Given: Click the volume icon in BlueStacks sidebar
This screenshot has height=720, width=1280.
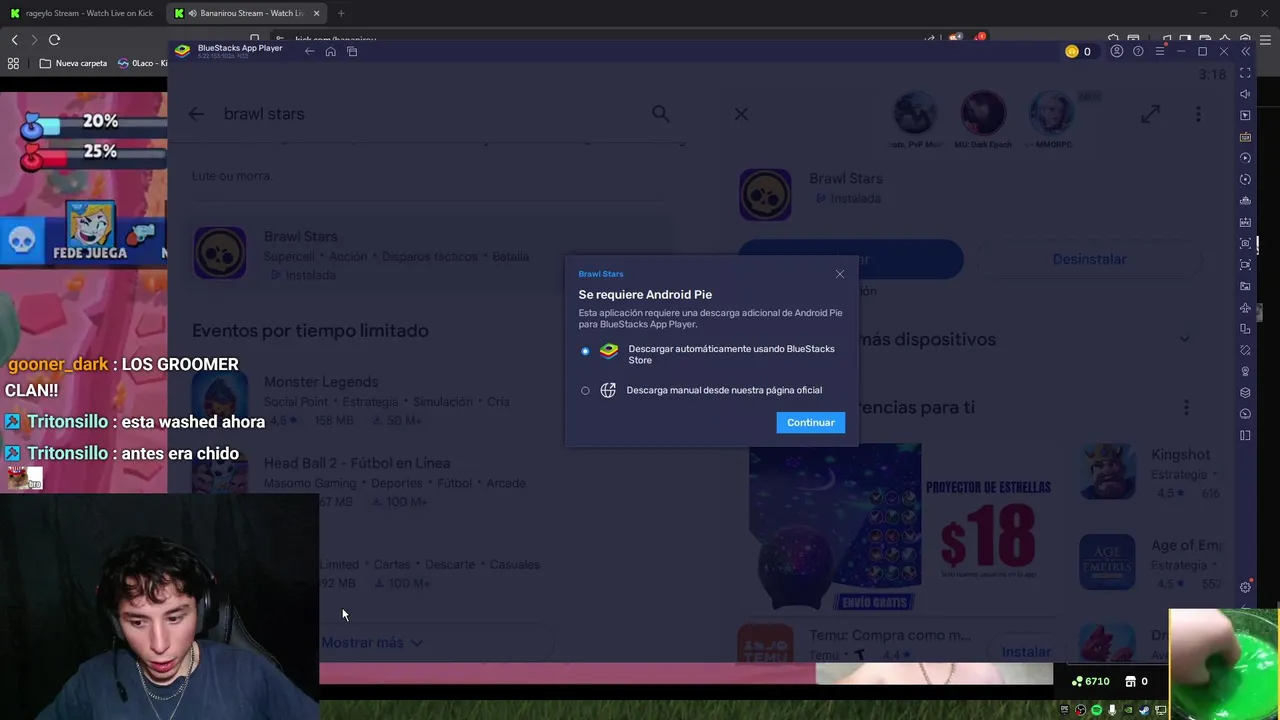Looking at the screenshot, I should pos(1245,94).
